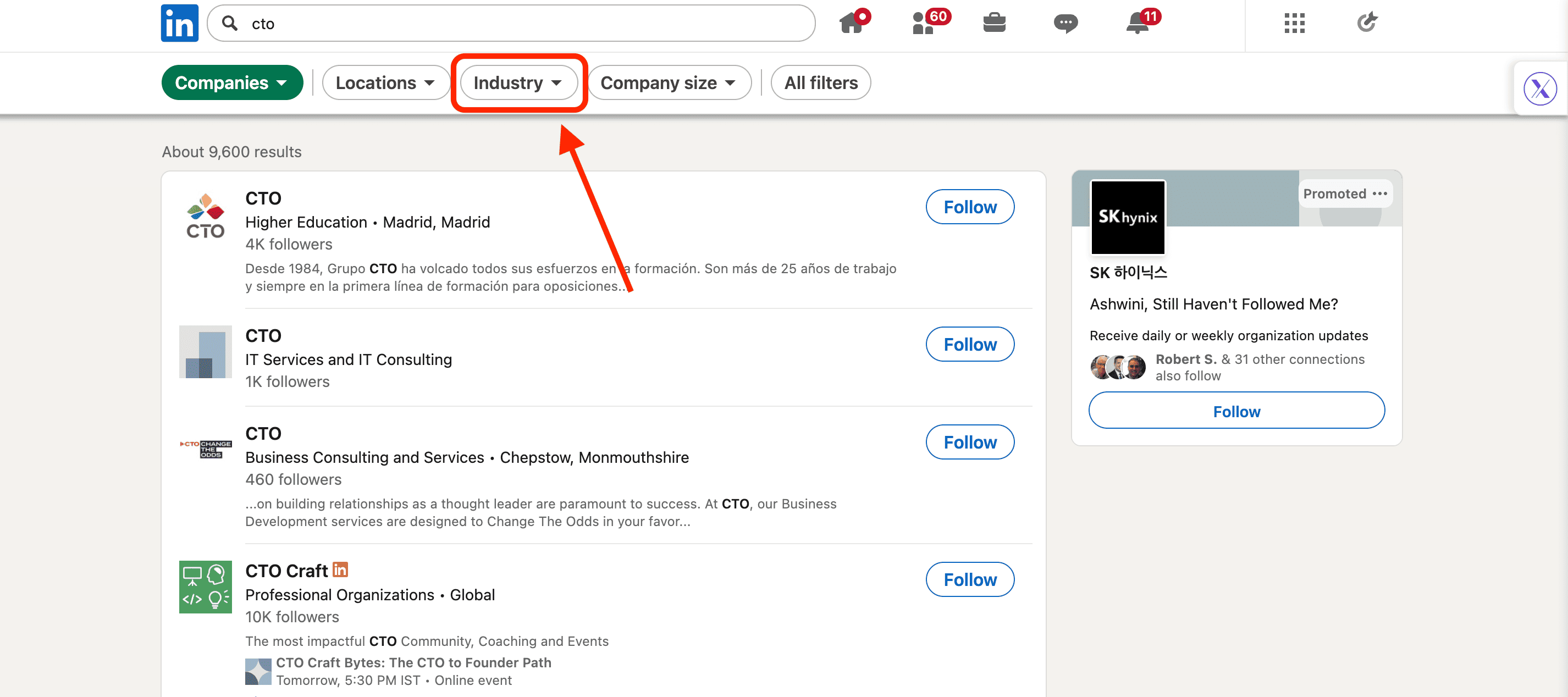This screenshot has height=697, width=1568.
Task: Open the Industry filter dropdown
Action: [518, 83]
